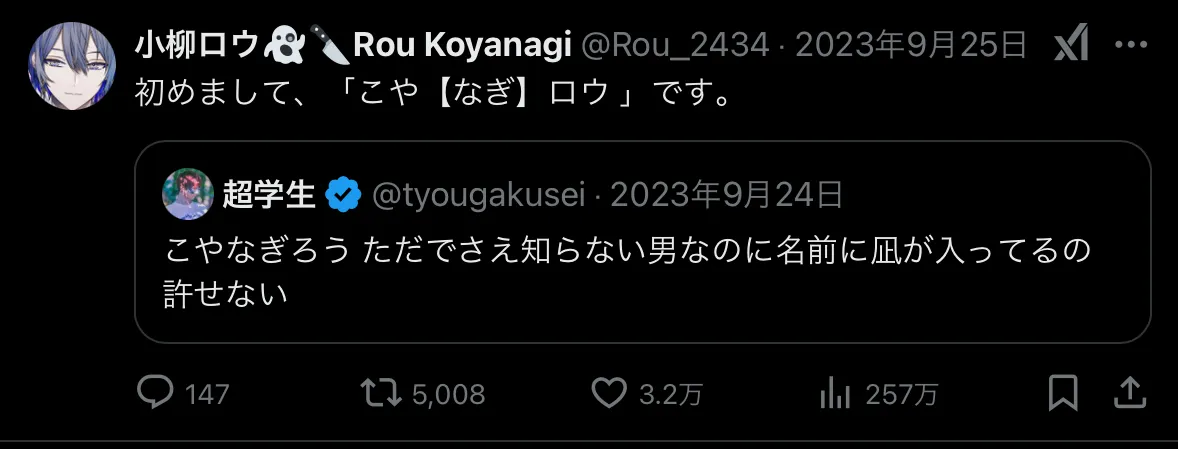Repost the tweet using the retweet icon
The width and height of the screenshot is (1178, 449).
point(381,393)
